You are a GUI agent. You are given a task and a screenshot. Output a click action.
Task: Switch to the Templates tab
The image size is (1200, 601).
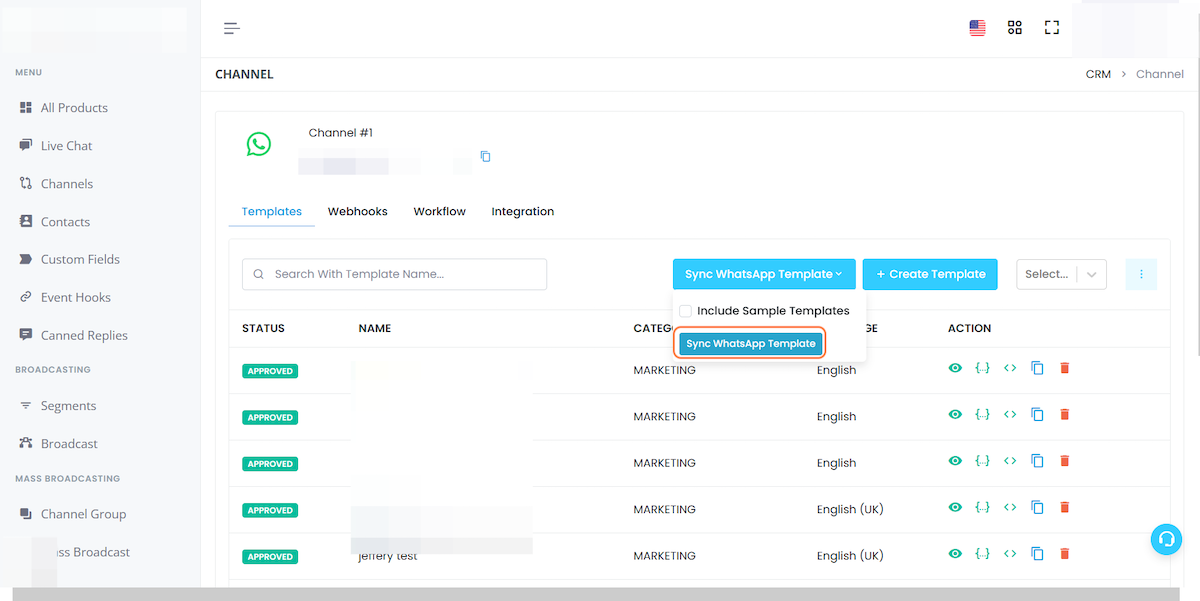click(272, 211)
